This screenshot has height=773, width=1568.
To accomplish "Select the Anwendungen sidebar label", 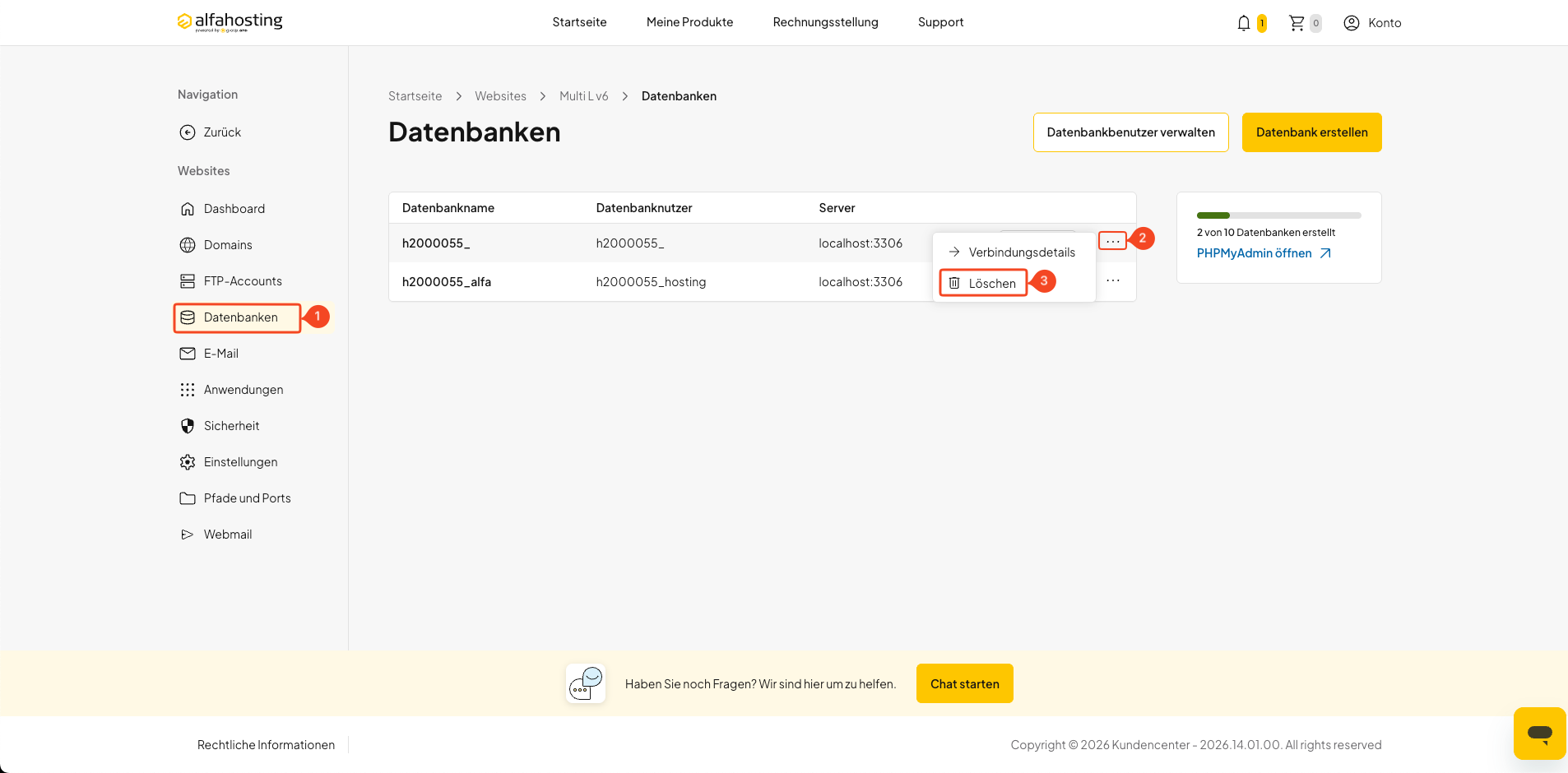I will pos(244,390).
